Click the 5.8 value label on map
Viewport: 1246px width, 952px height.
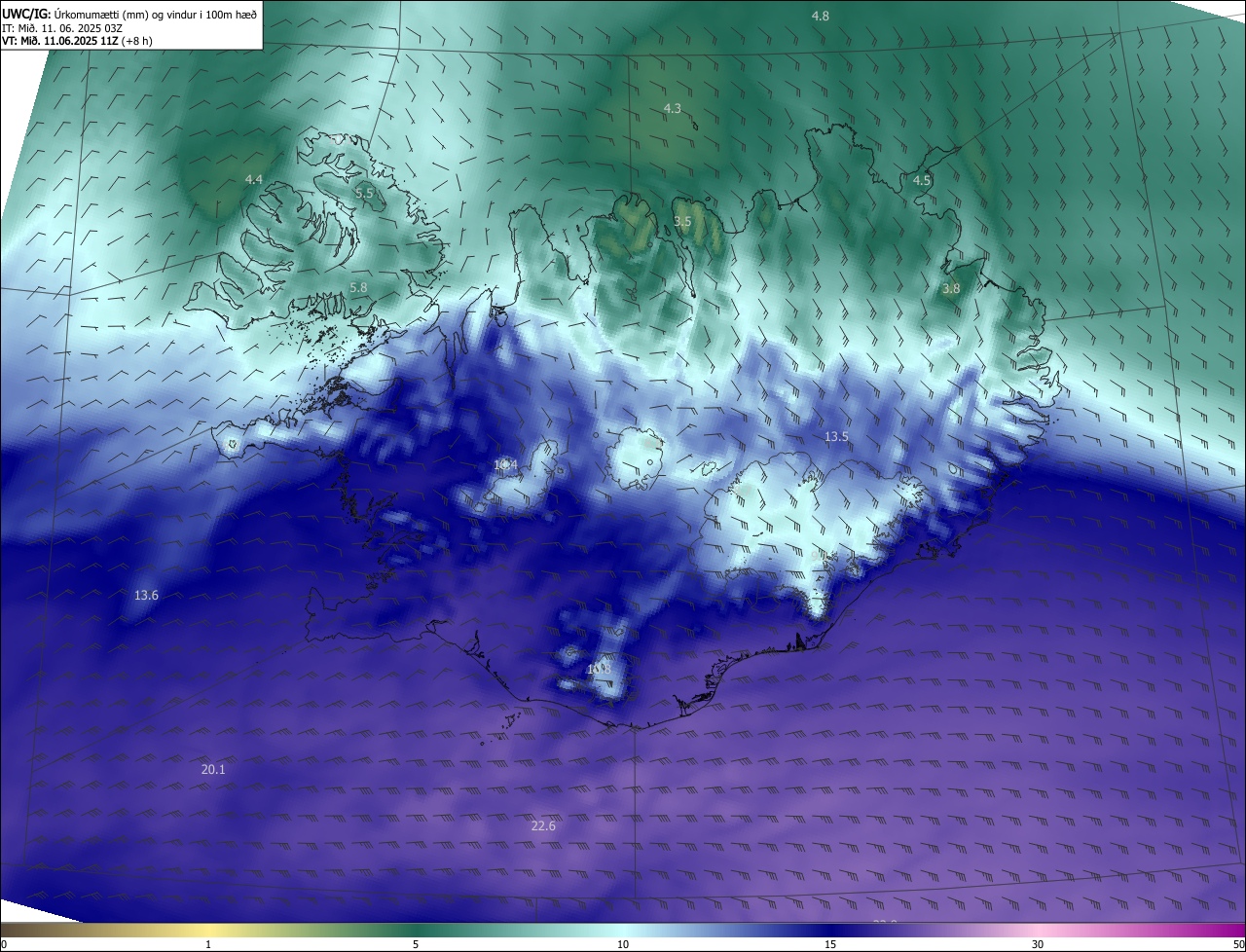tap(358, 287)
